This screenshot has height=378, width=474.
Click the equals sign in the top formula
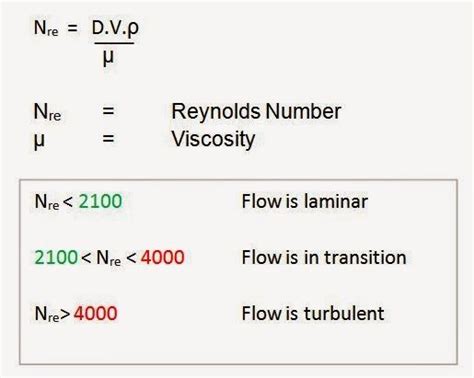tap(73, 28)
